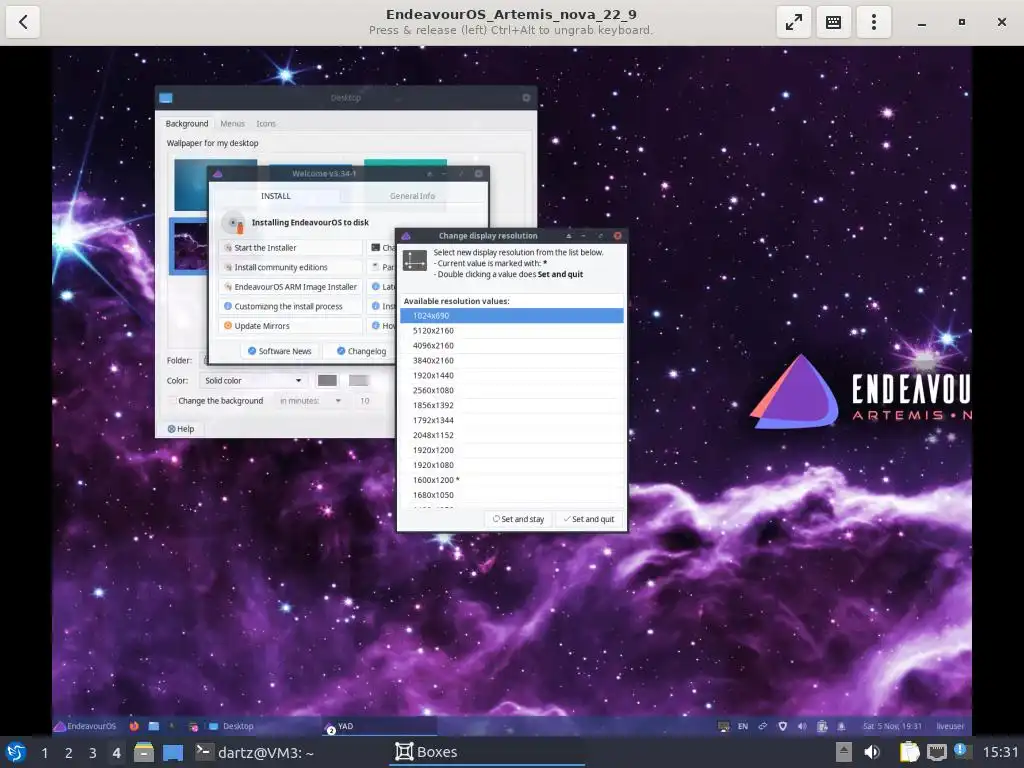1024x768 pixels.
Task: Select resolution 1024x690
Action: (x=511, y=315)
